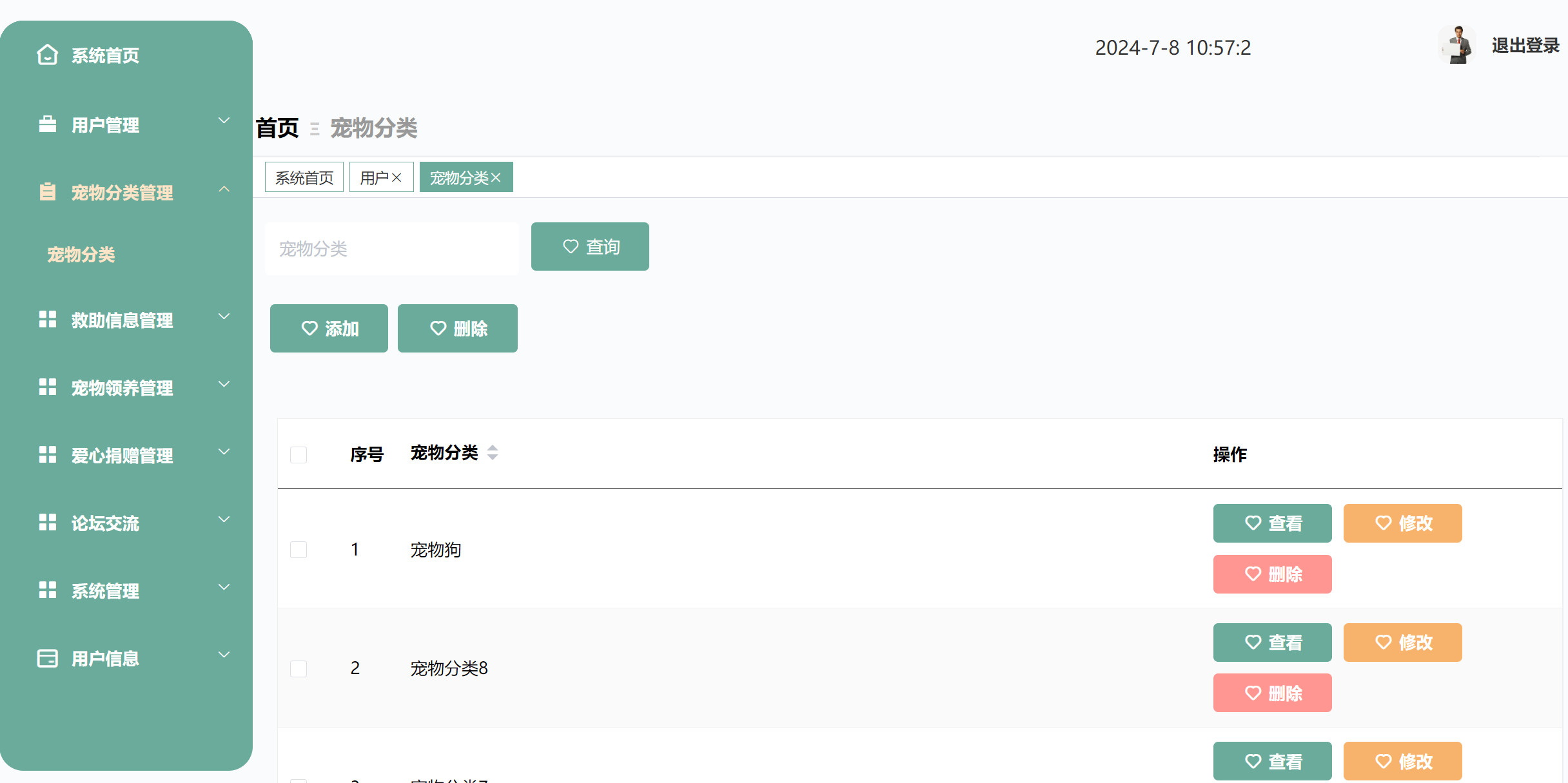
Task: Click the home icon beside 系统首页
Action: tap(46, 55)
